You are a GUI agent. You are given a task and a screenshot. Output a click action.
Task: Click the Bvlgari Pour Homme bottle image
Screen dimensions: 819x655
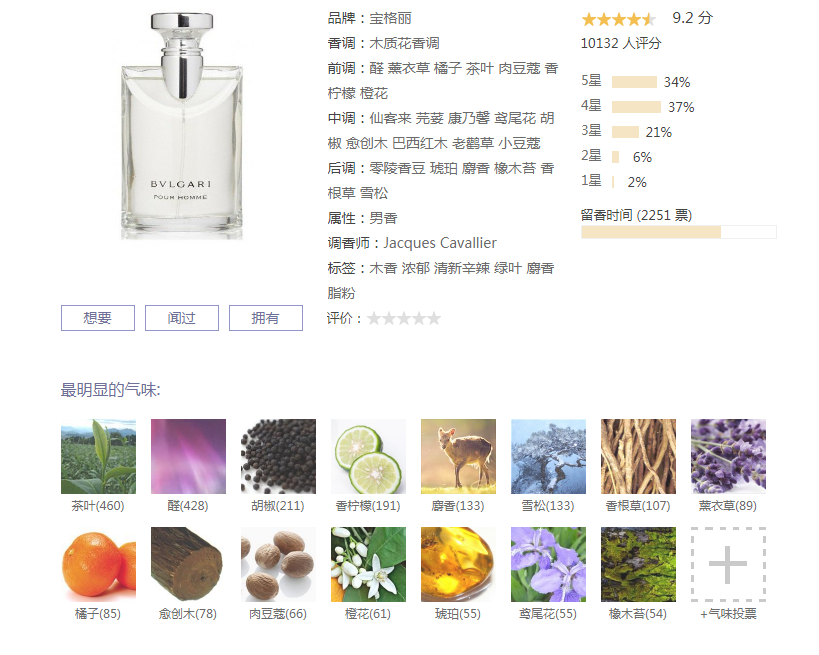(182, 126)
